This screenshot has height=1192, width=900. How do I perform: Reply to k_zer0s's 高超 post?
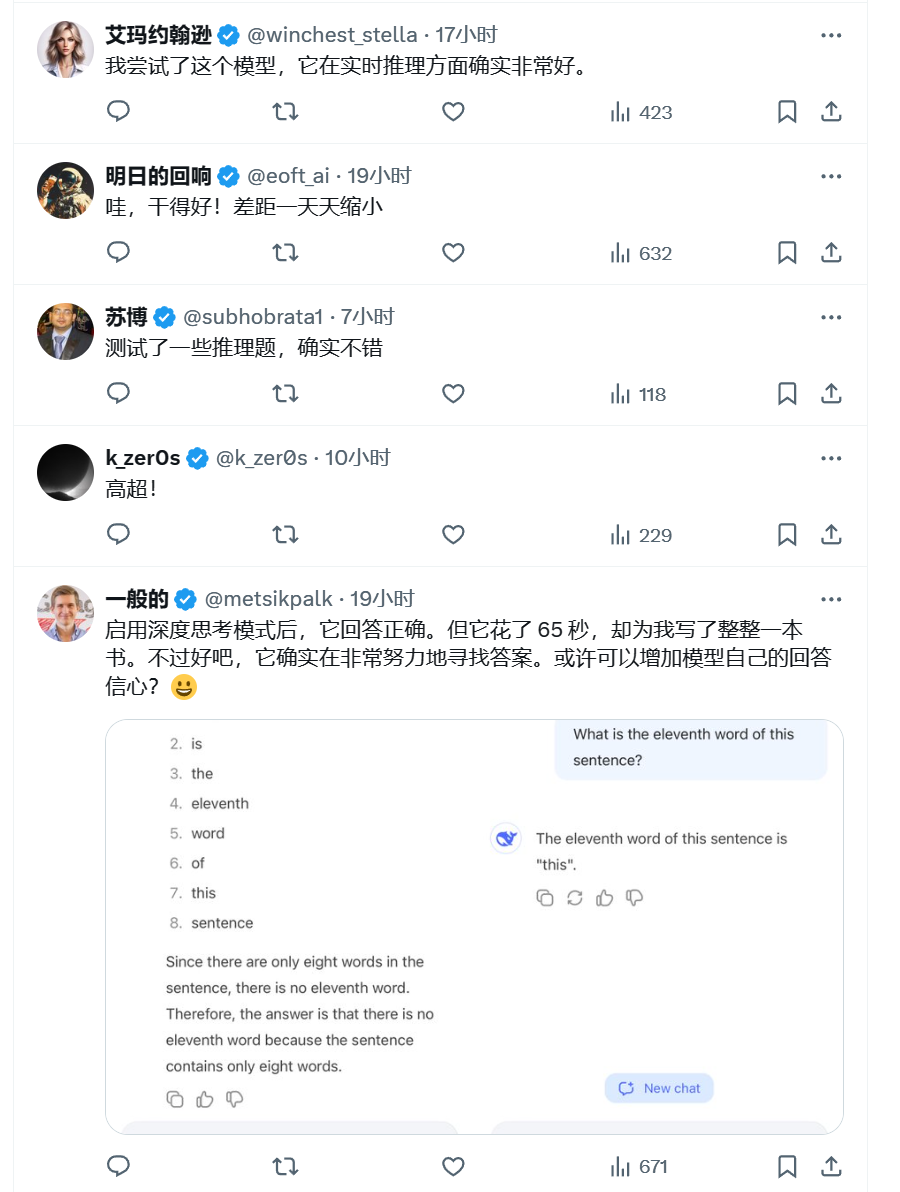coord(118,535)
